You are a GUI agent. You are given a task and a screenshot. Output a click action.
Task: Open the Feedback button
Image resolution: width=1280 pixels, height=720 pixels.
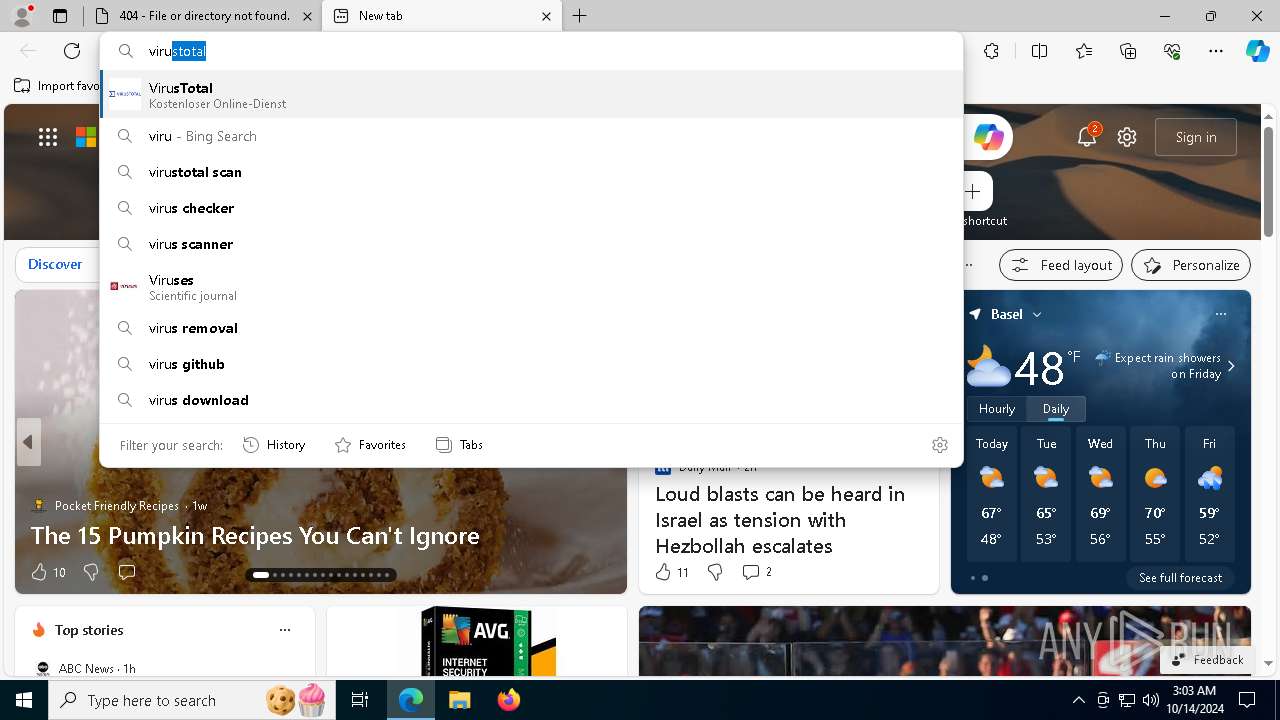pyautogui.click(x=1208, y=660)
